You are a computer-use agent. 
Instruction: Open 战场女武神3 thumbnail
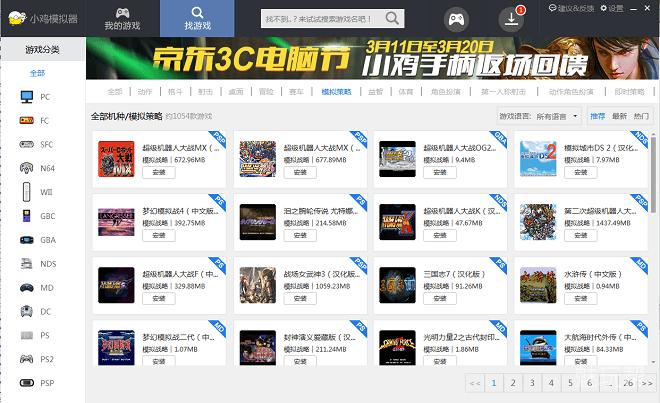(258, 285)
